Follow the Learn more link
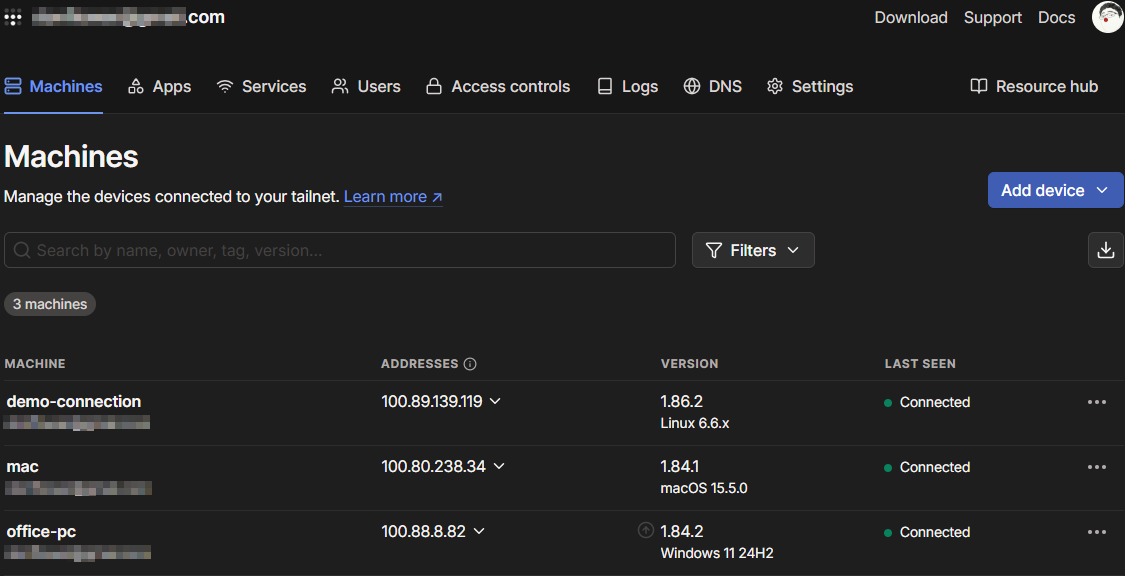This screenshot has width=1125, height=576. point(393,197)
